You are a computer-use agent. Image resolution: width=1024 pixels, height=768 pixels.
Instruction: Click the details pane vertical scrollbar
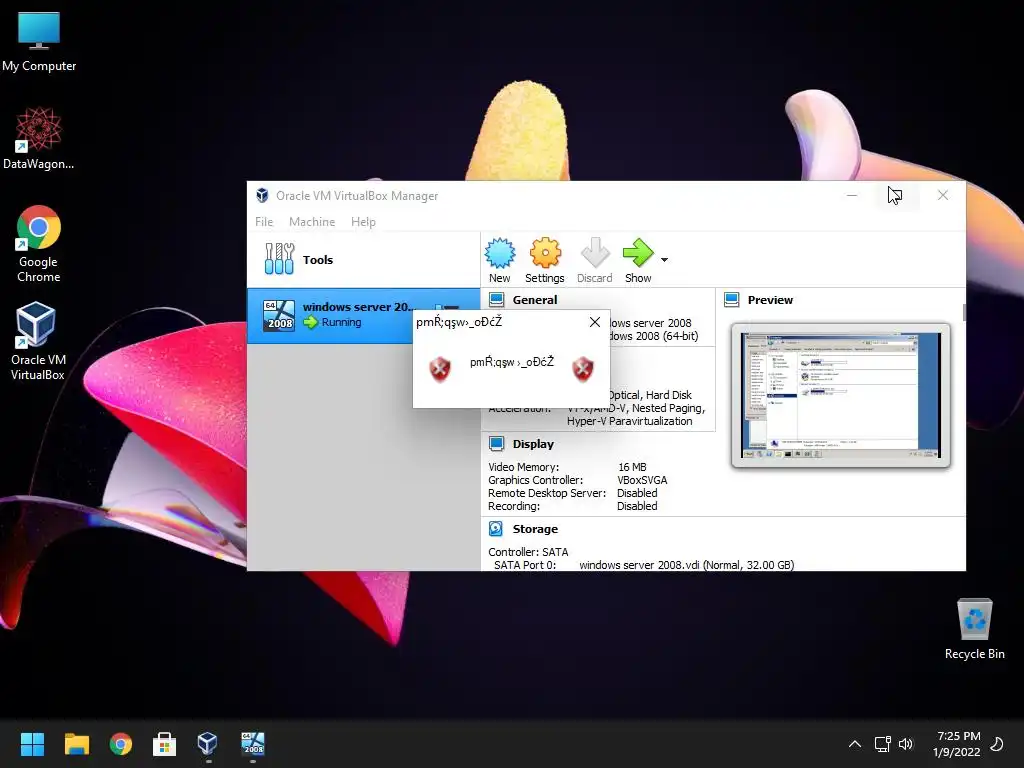pos(963,313)
